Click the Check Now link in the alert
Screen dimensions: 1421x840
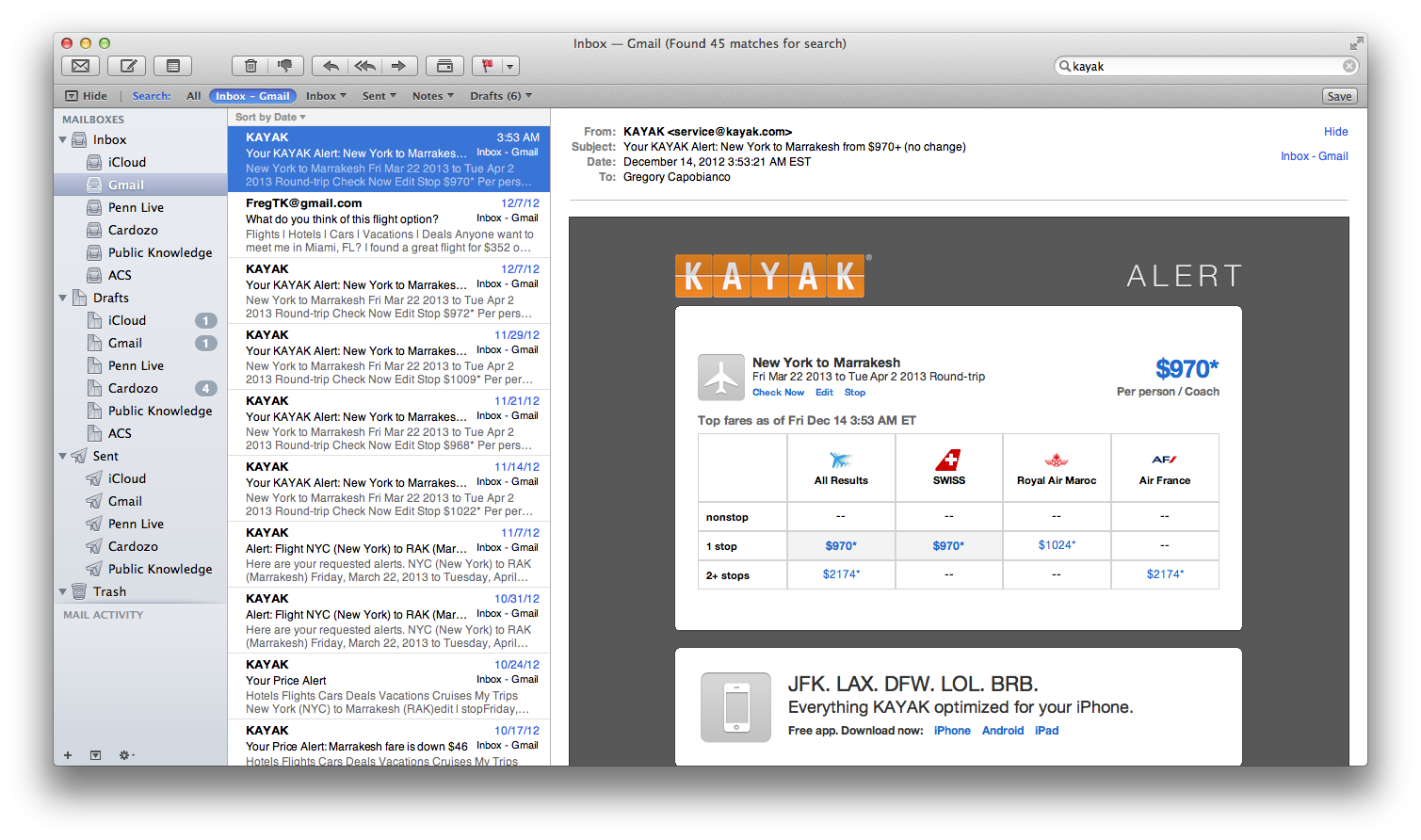(x=778, y=393)
